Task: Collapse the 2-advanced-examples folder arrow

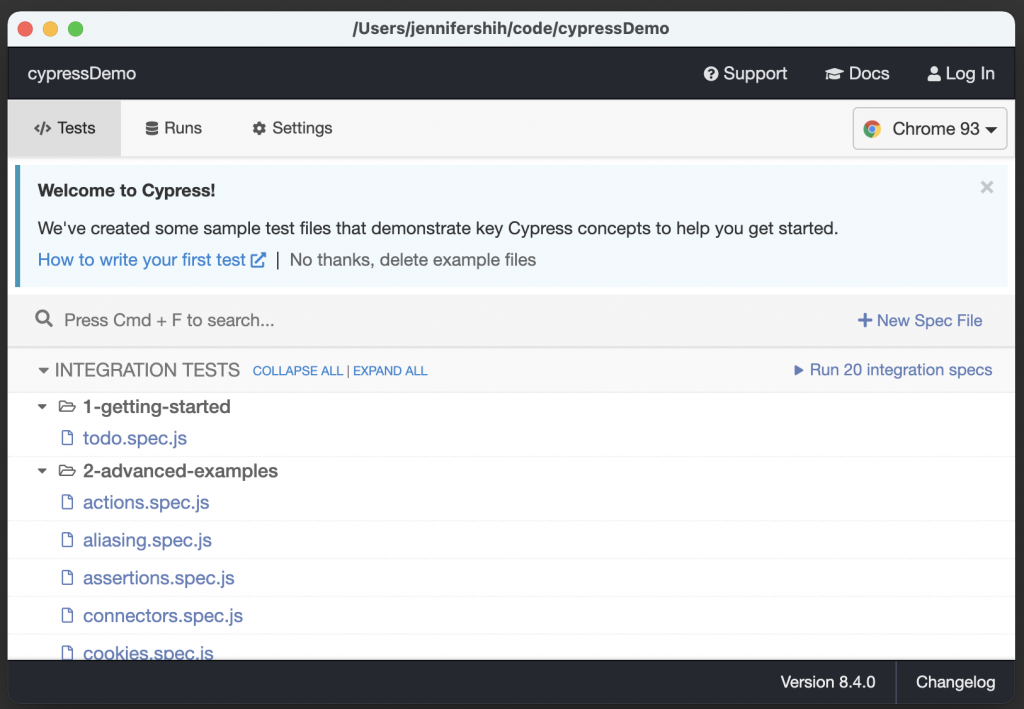Action: 42,471
